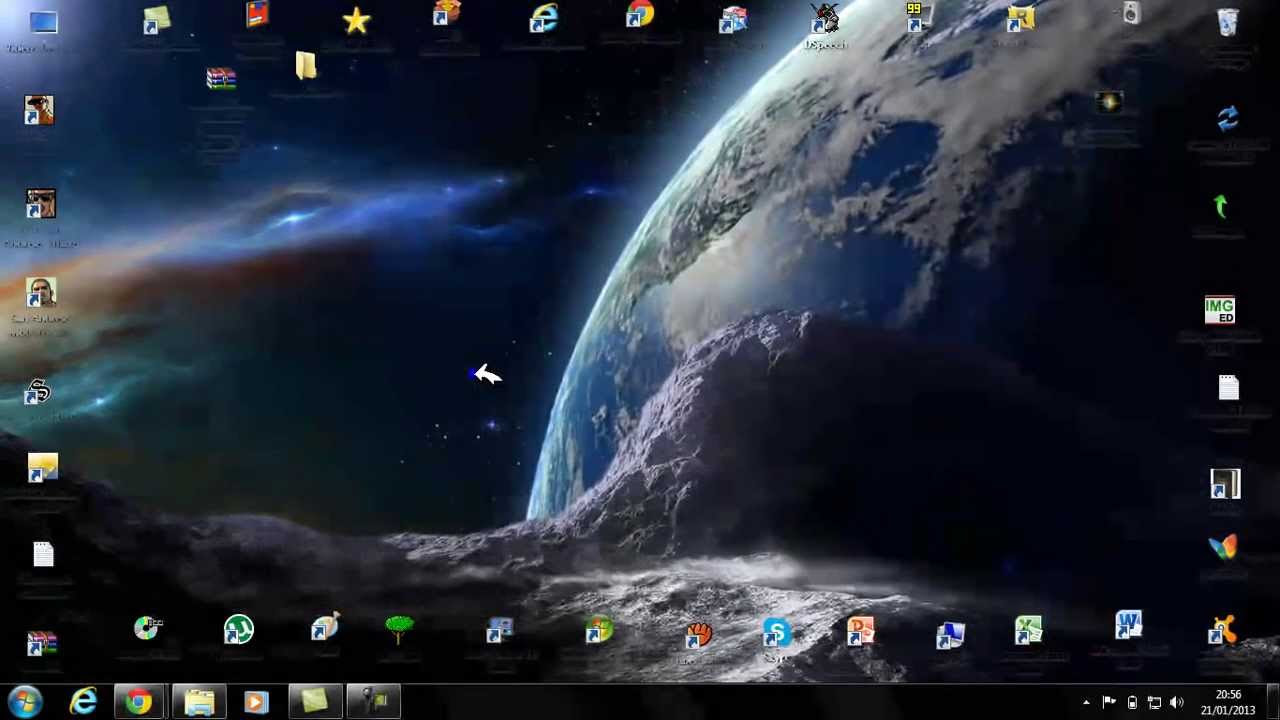
Task: Switch to the green note taskbar app
Action: [316, 702]
